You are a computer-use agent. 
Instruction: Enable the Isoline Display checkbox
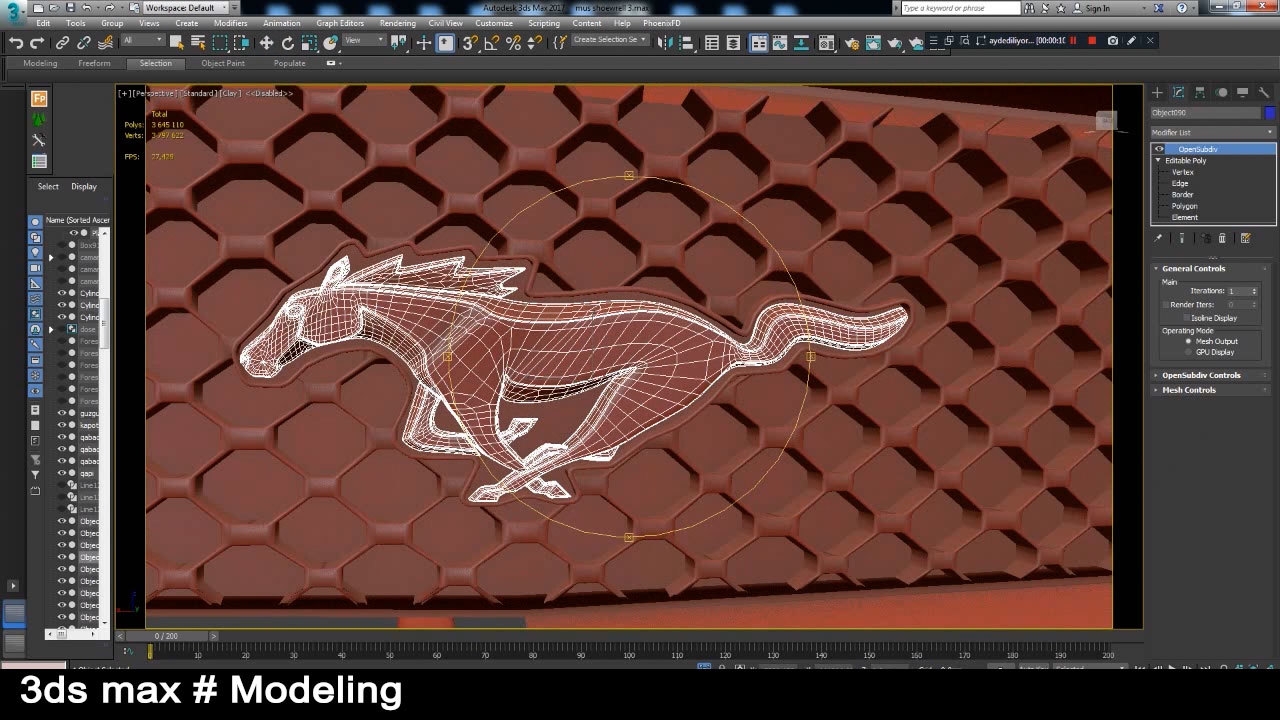pos(1186,318)
